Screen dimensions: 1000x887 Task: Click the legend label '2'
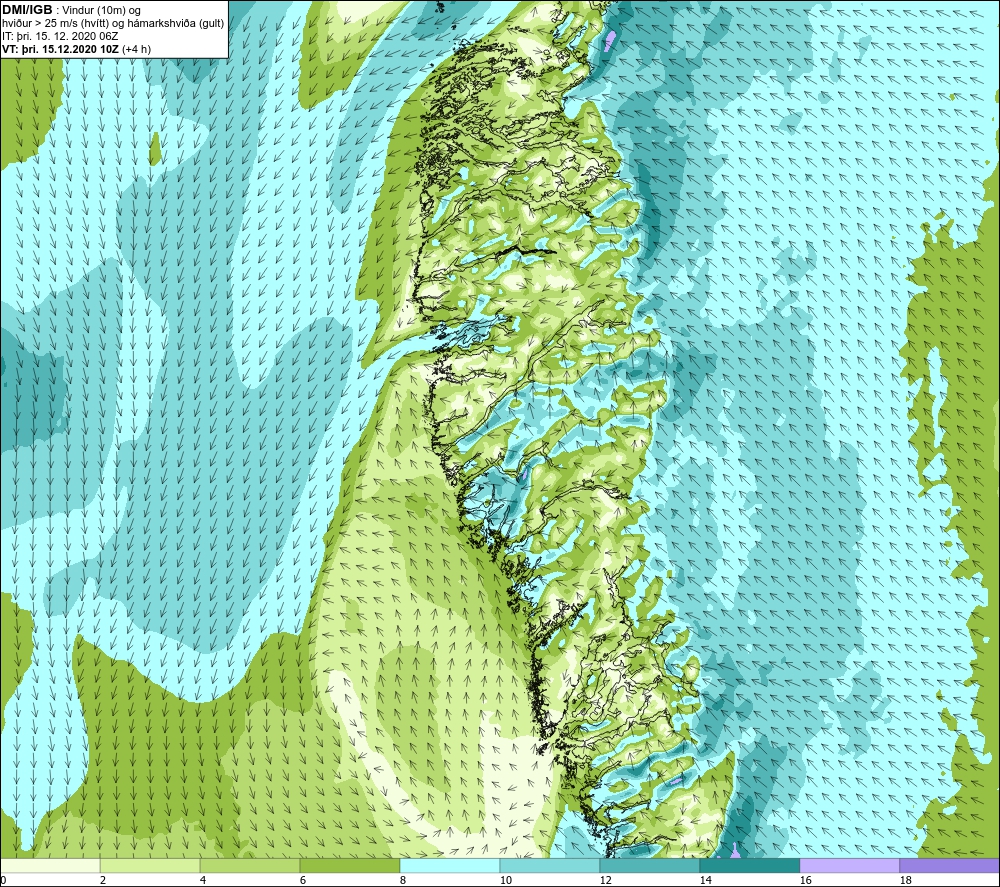[103, 881]
